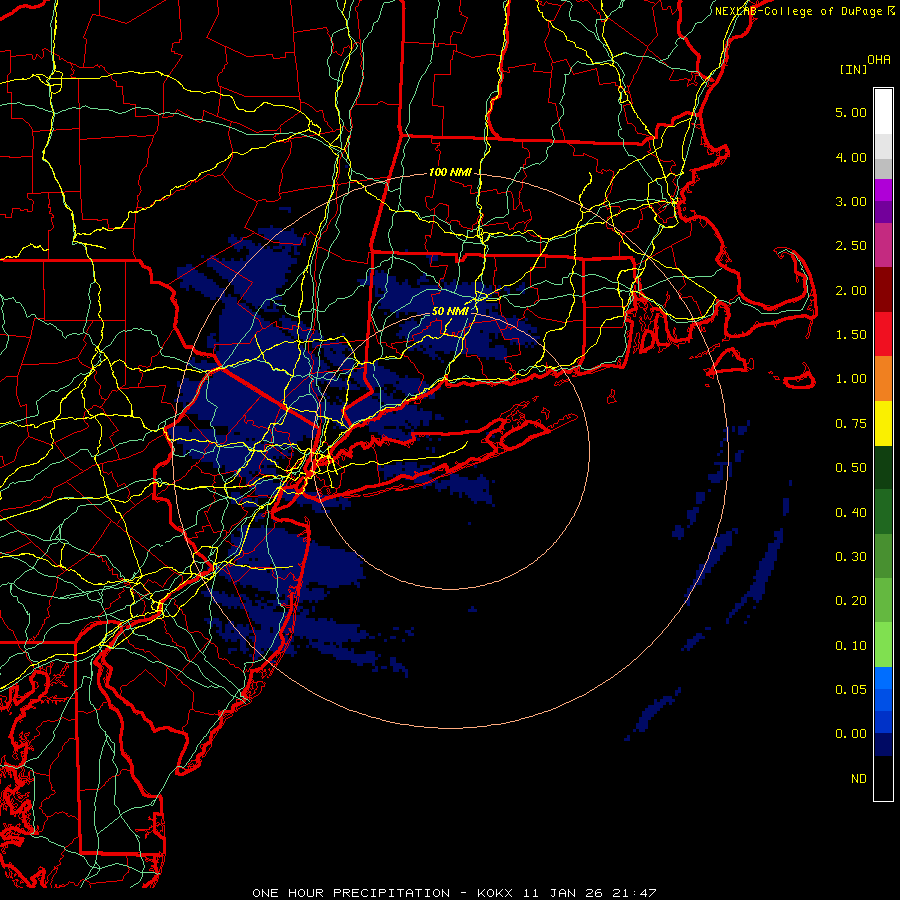Image resolution: width=900 pixels, height=900 pixels.
Task: Click the orange 1.00 legend color swatch
Action: (883, 379)
